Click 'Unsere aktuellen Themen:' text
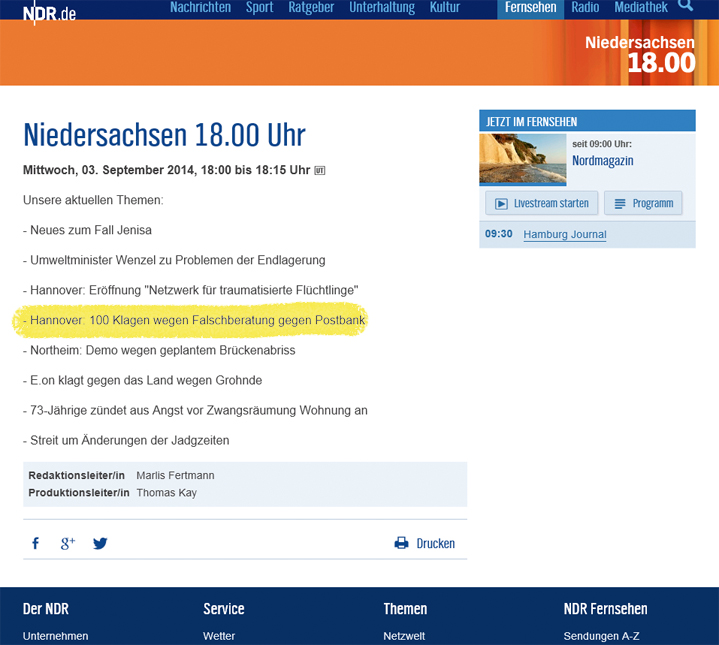Screen dimensions: 719x645 [x=93, y=200]
